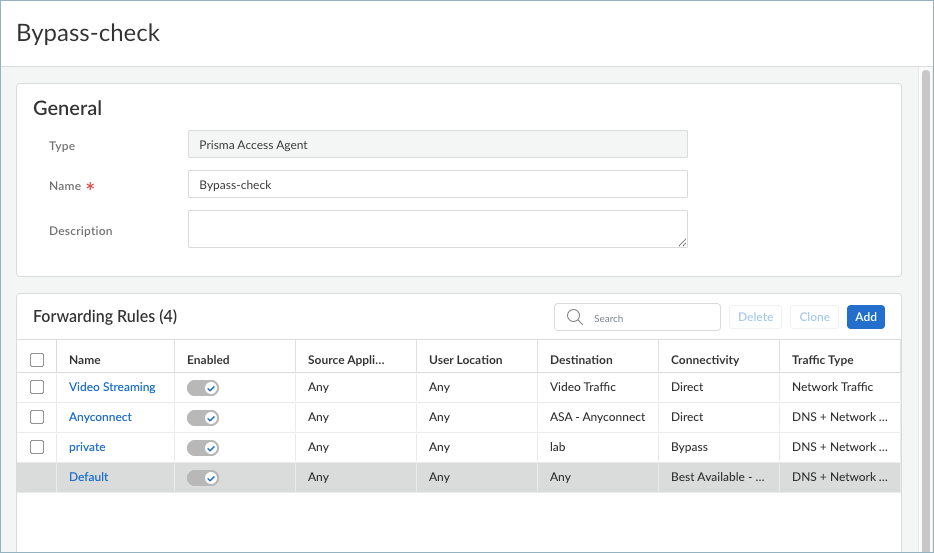Open the private forwarding rule
This screenshot has width=934, height=553.
click(87, 447)
